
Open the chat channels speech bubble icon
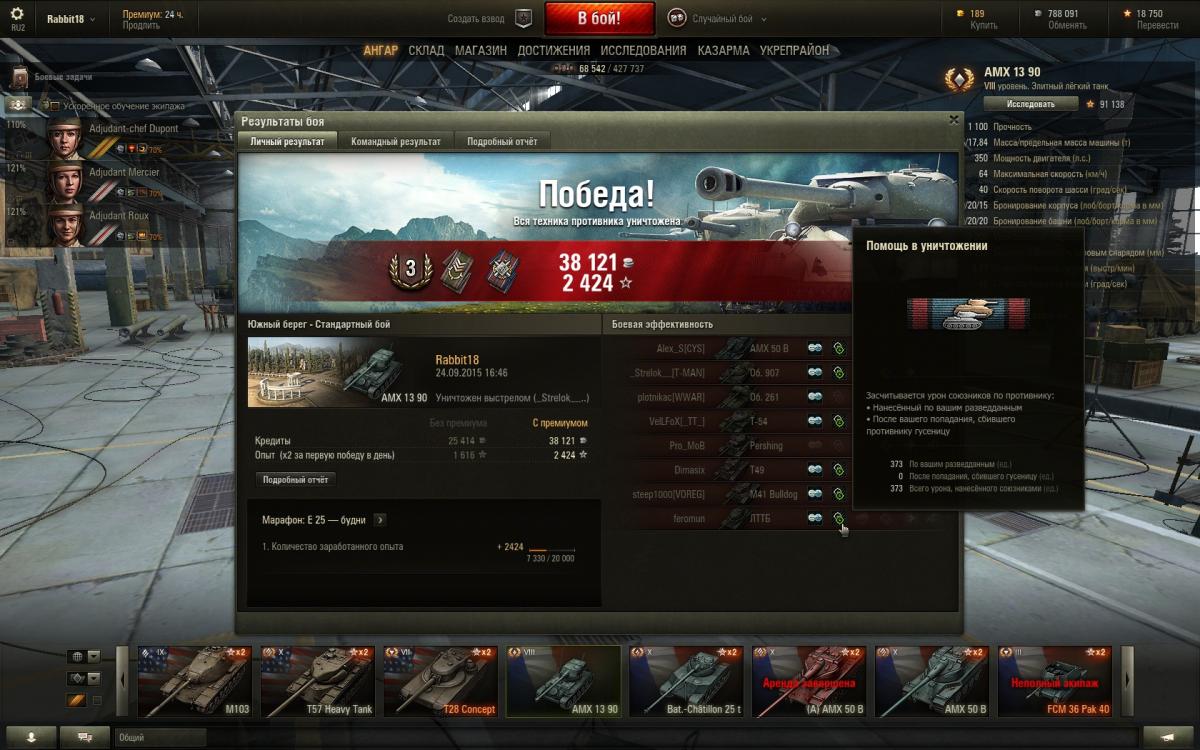(85, 736)
